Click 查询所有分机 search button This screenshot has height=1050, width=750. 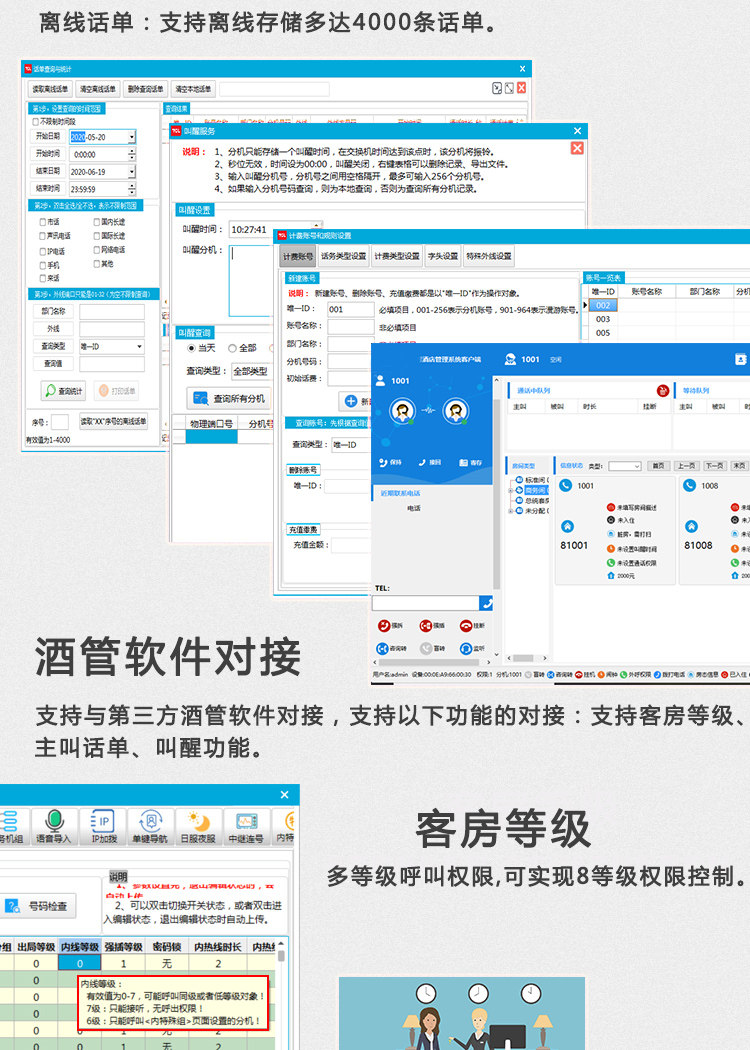tap(228, 398)
